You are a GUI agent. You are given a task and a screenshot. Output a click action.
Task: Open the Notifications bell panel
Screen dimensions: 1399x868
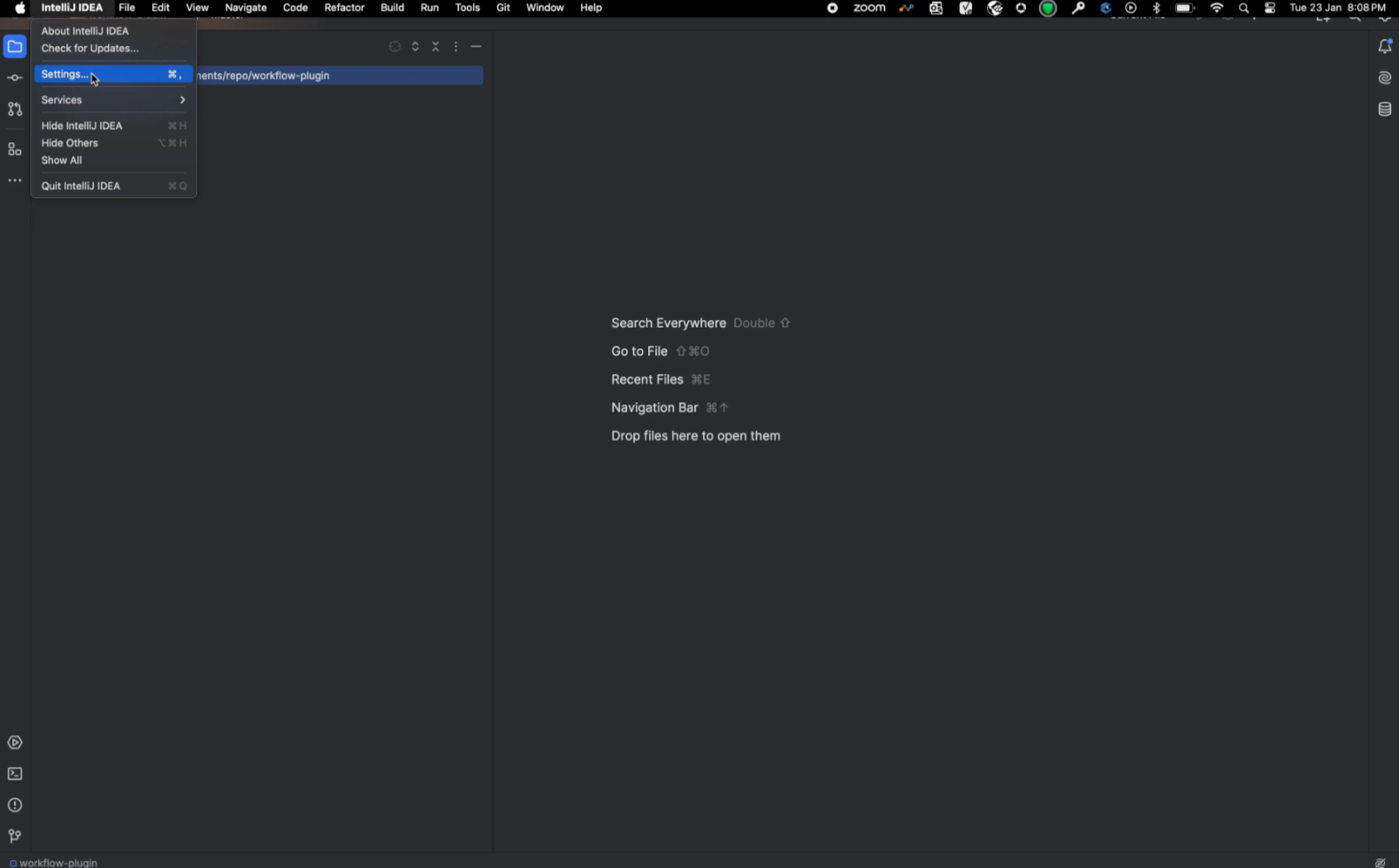pyautogui.click(x=1385, y=47)
